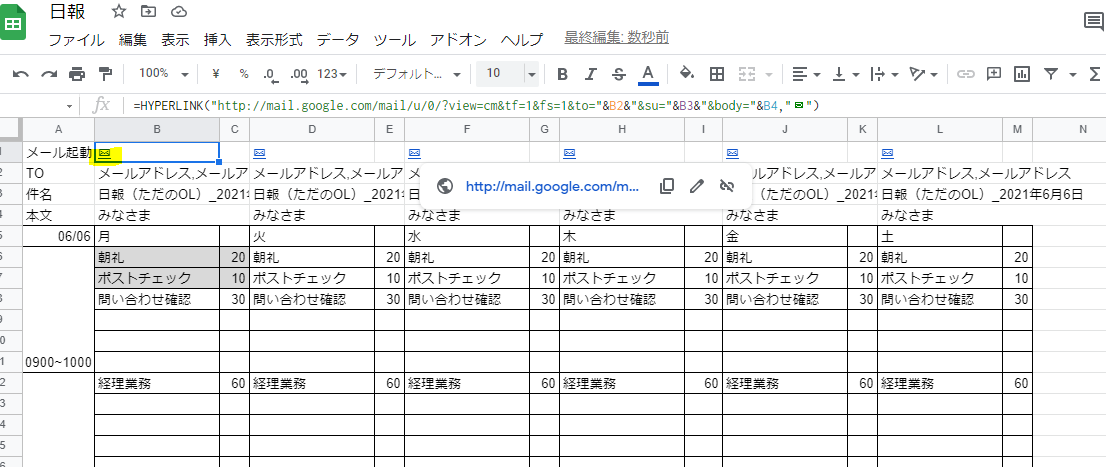Toggle italic formatting
The image size is (1106, 467).
591,73
